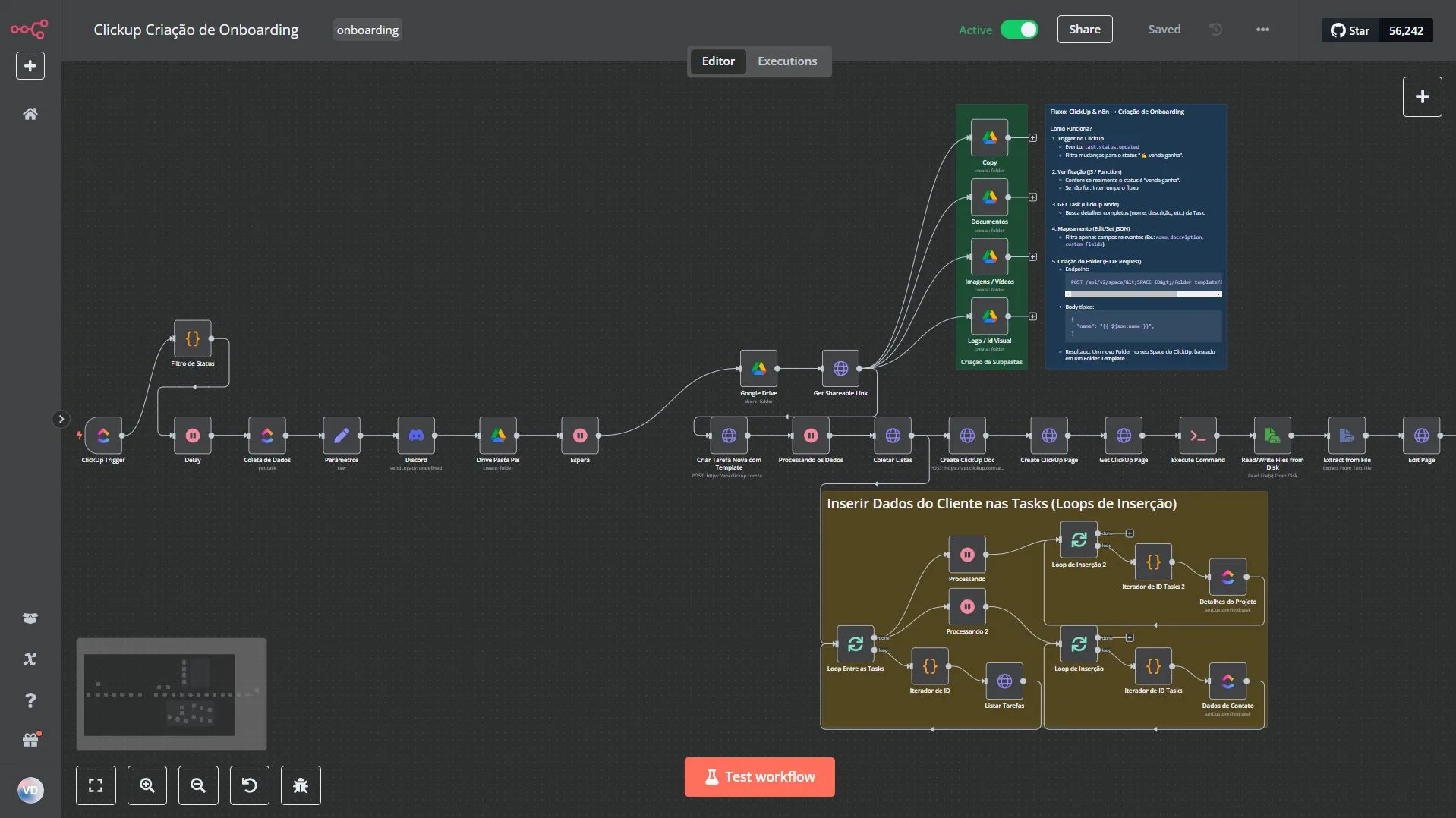Open the ClickUp Trigger node
This screenshot has width=1456, height=818.
click(103, 436)
